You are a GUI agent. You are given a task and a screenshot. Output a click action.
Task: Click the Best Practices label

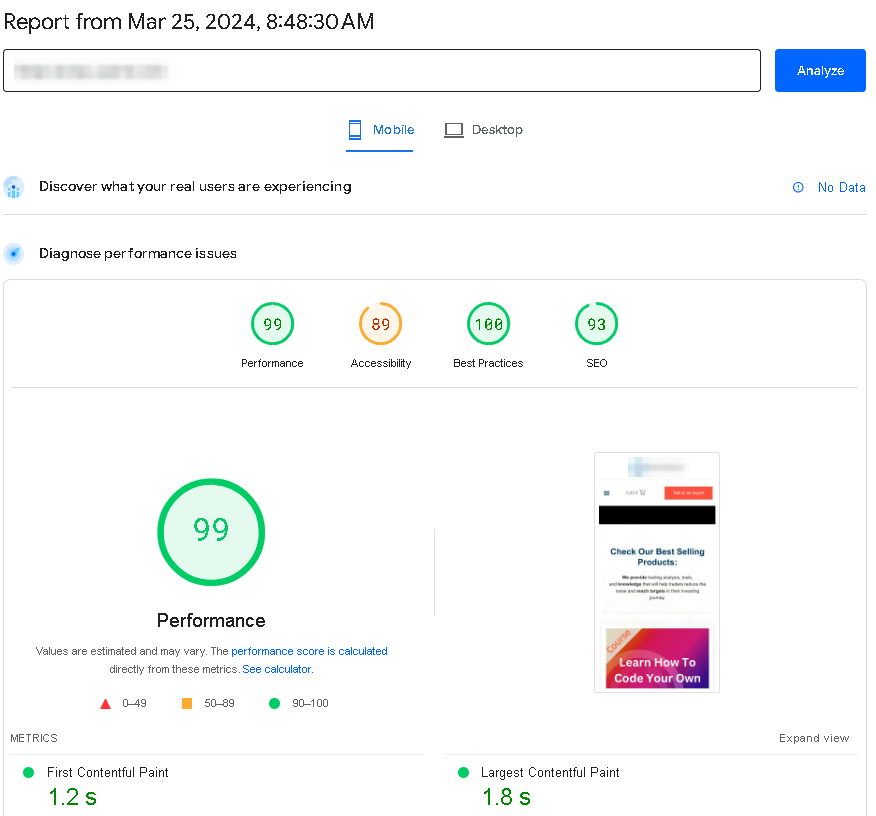(x=488, y=363)
